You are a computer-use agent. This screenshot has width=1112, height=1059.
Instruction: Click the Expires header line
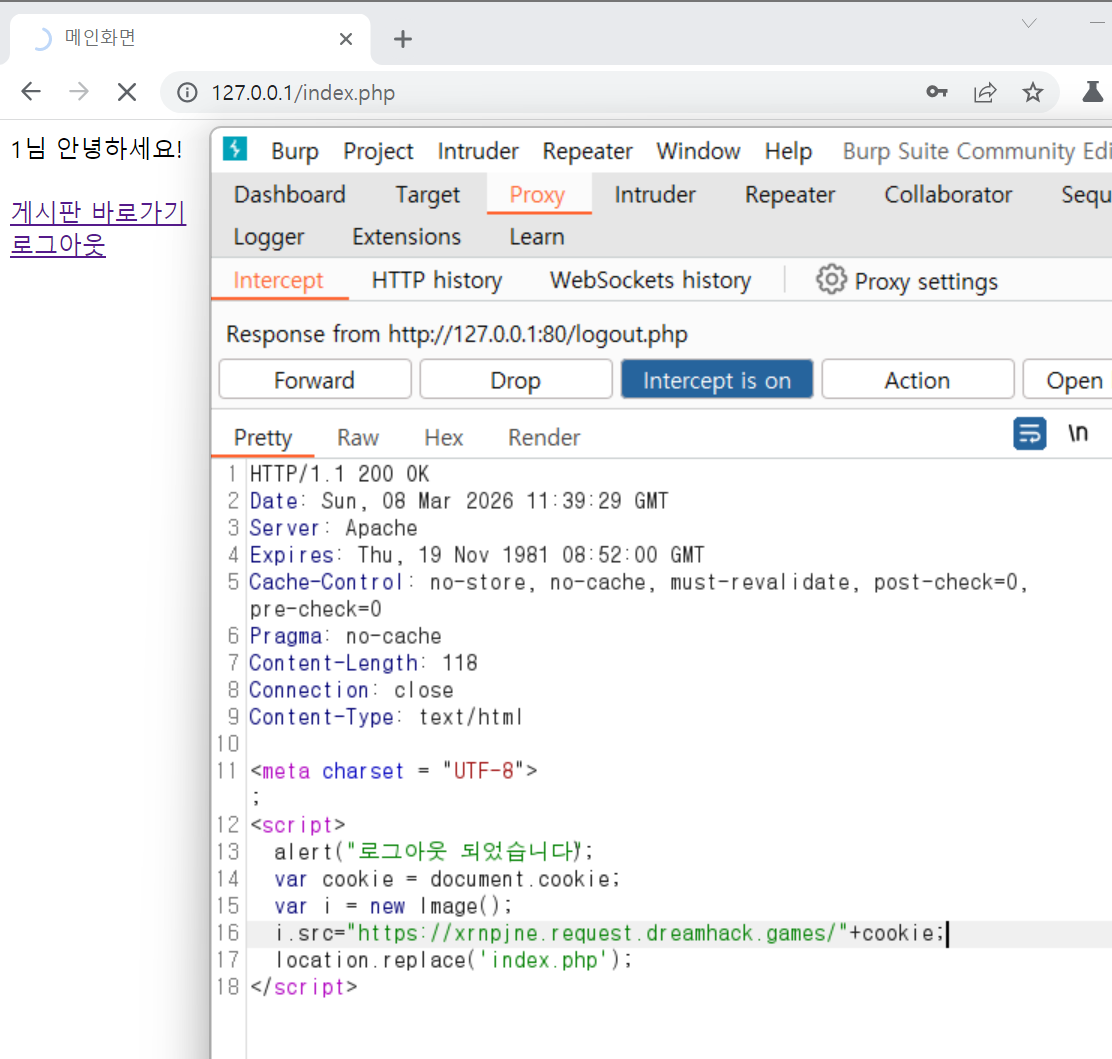(x=477, y=555)
